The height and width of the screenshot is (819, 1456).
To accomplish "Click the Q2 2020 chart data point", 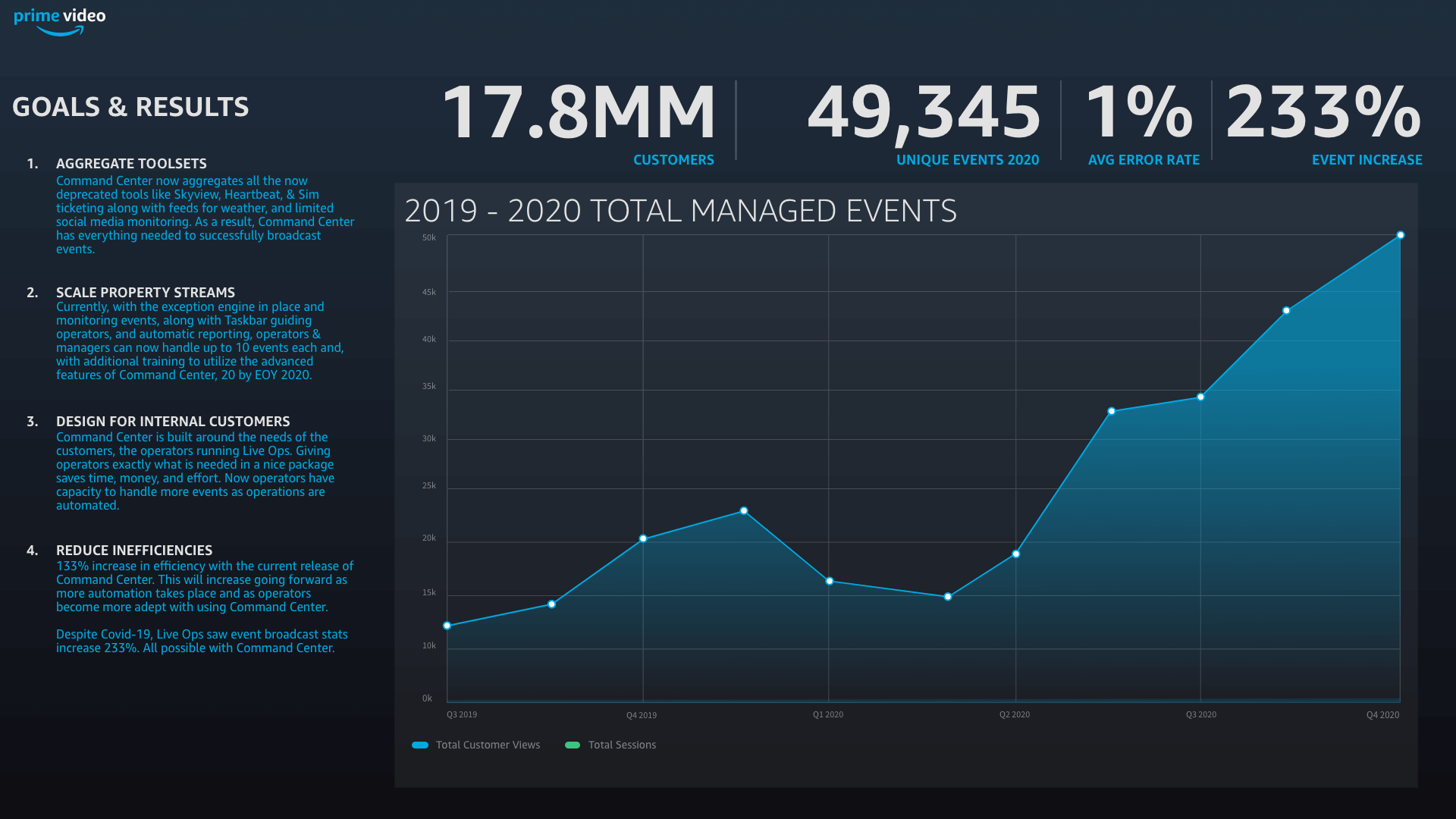I will click(1015, 554).
